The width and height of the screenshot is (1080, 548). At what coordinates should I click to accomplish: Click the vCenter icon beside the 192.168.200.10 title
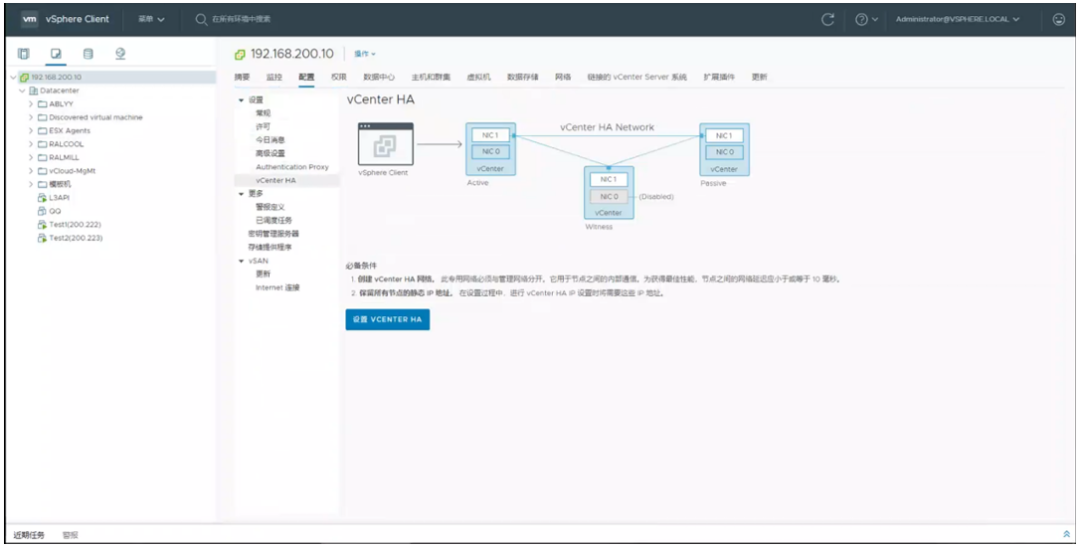(x=240, y=54)
